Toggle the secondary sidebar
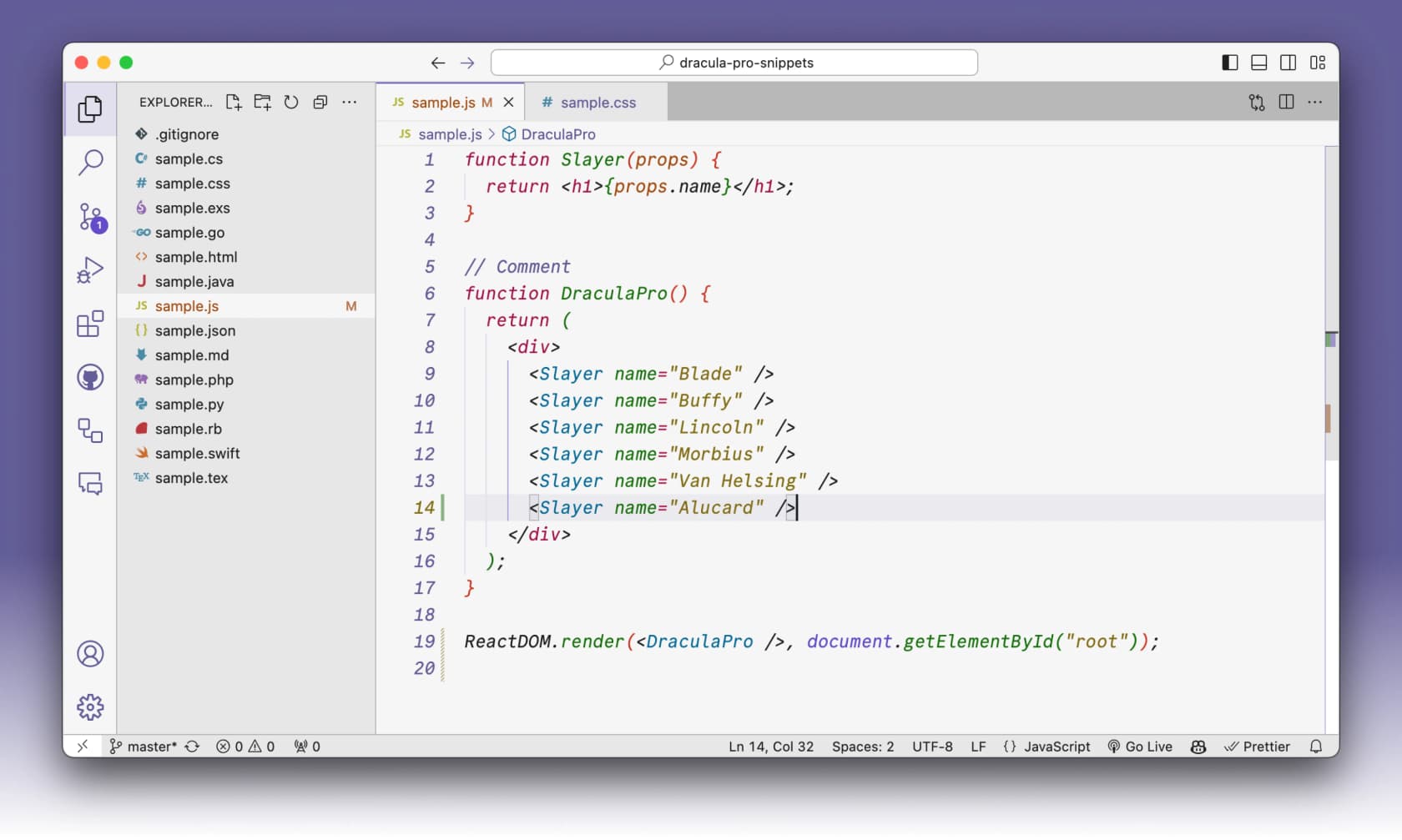The width and height of the screenshot is (1402, 840). (x=1288, y=63)
